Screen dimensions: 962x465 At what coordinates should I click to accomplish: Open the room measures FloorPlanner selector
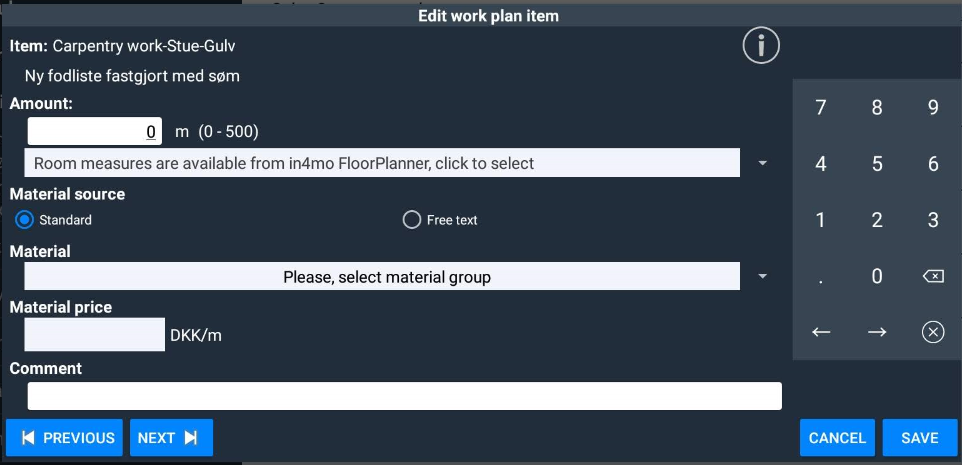click(381, 163)
